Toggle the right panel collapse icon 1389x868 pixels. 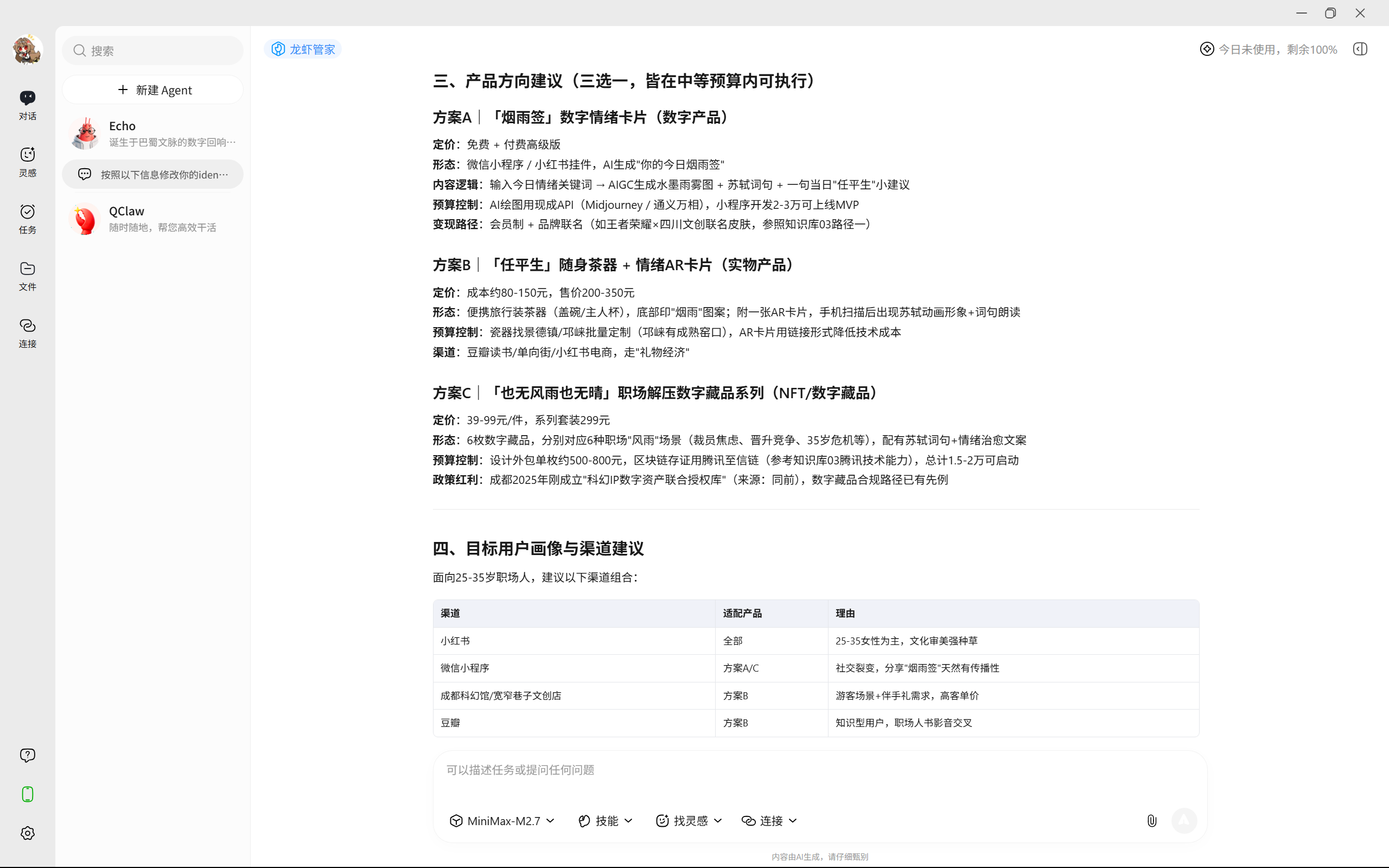pyautogui.click(x=1360, y=49)
